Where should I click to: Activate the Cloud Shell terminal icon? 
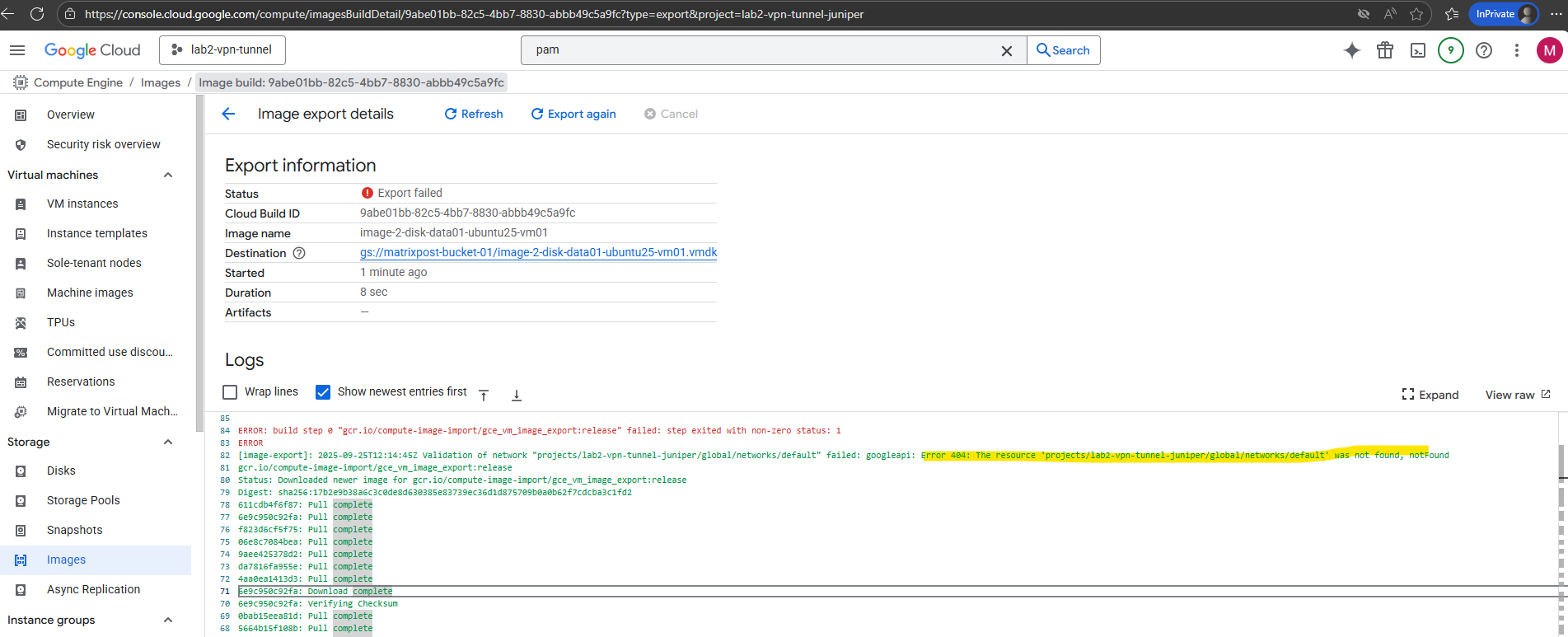click(x=1418, y=50)
